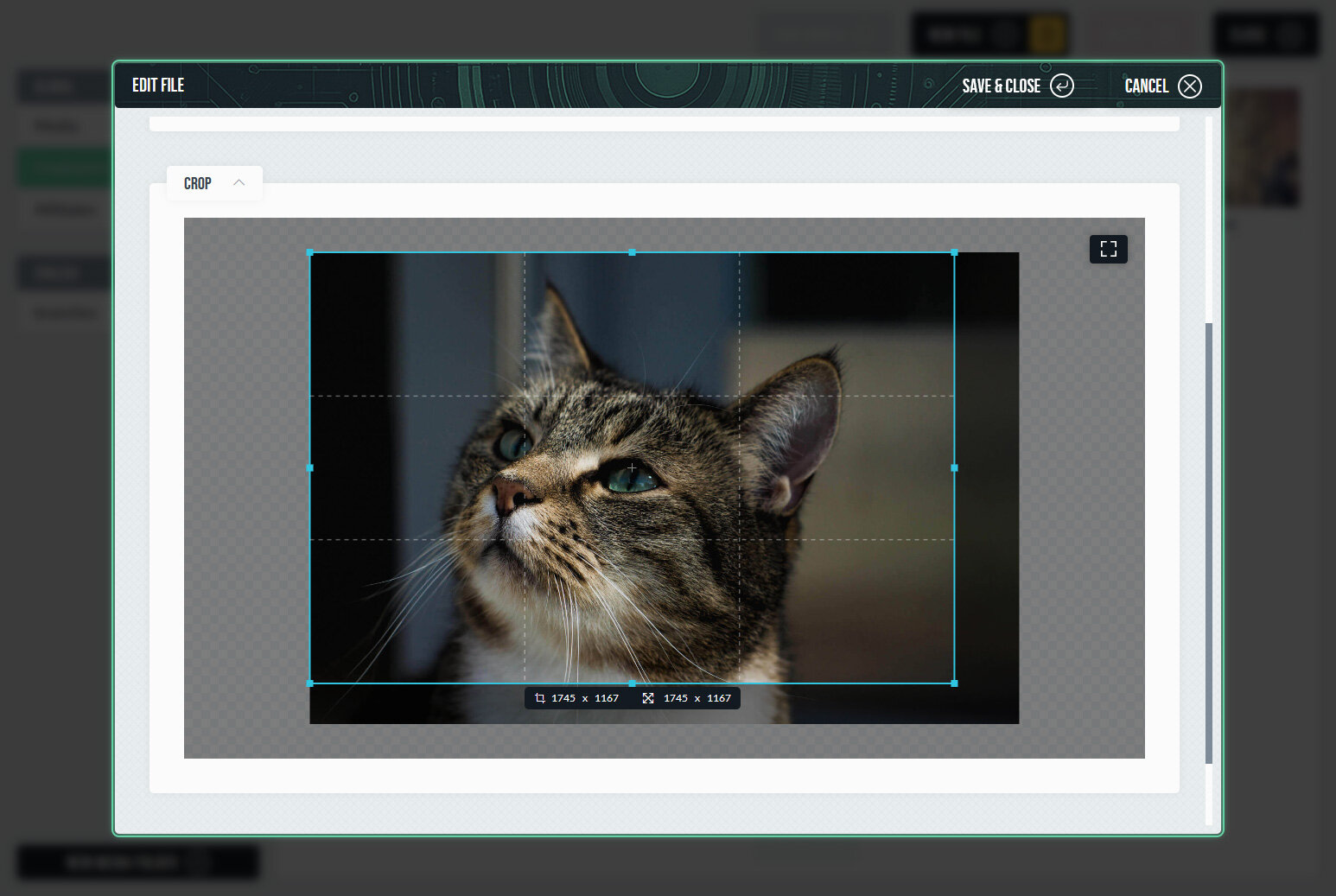This screenshot has width=1336, height=896.
Task: Click the dialog's vertical scrollbar thumb
Action: [1208, 543]
